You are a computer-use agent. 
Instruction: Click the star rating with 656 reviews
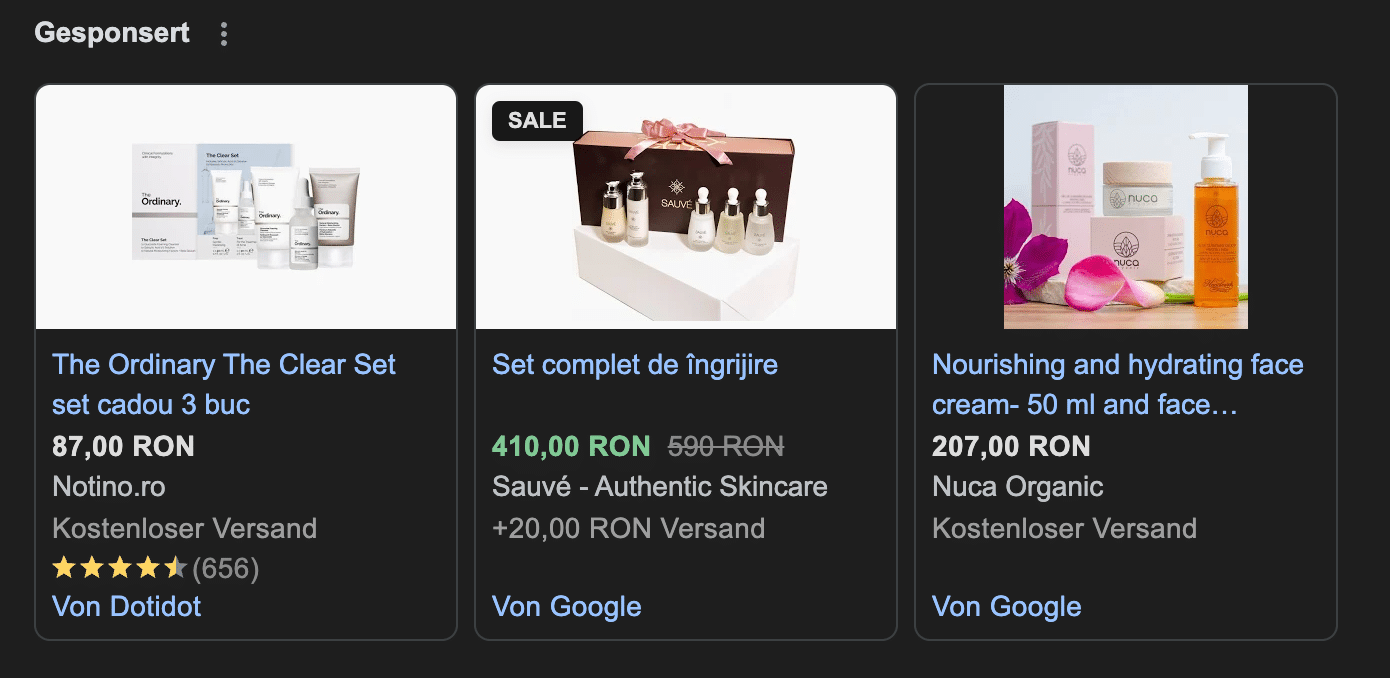pyautogui.click(x=155, y=569)
